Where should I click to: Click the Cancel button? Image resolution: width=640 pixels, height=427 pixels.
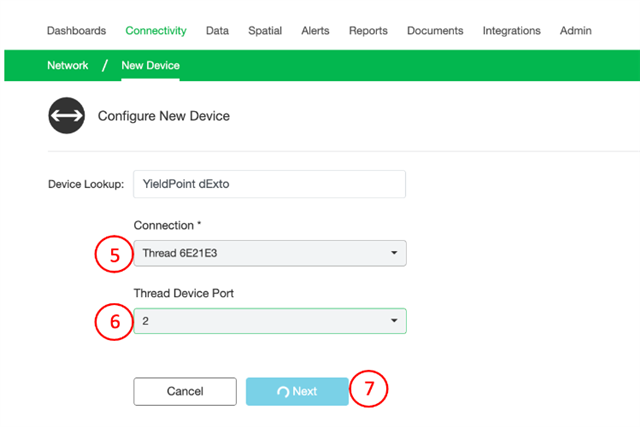[185, 391]
